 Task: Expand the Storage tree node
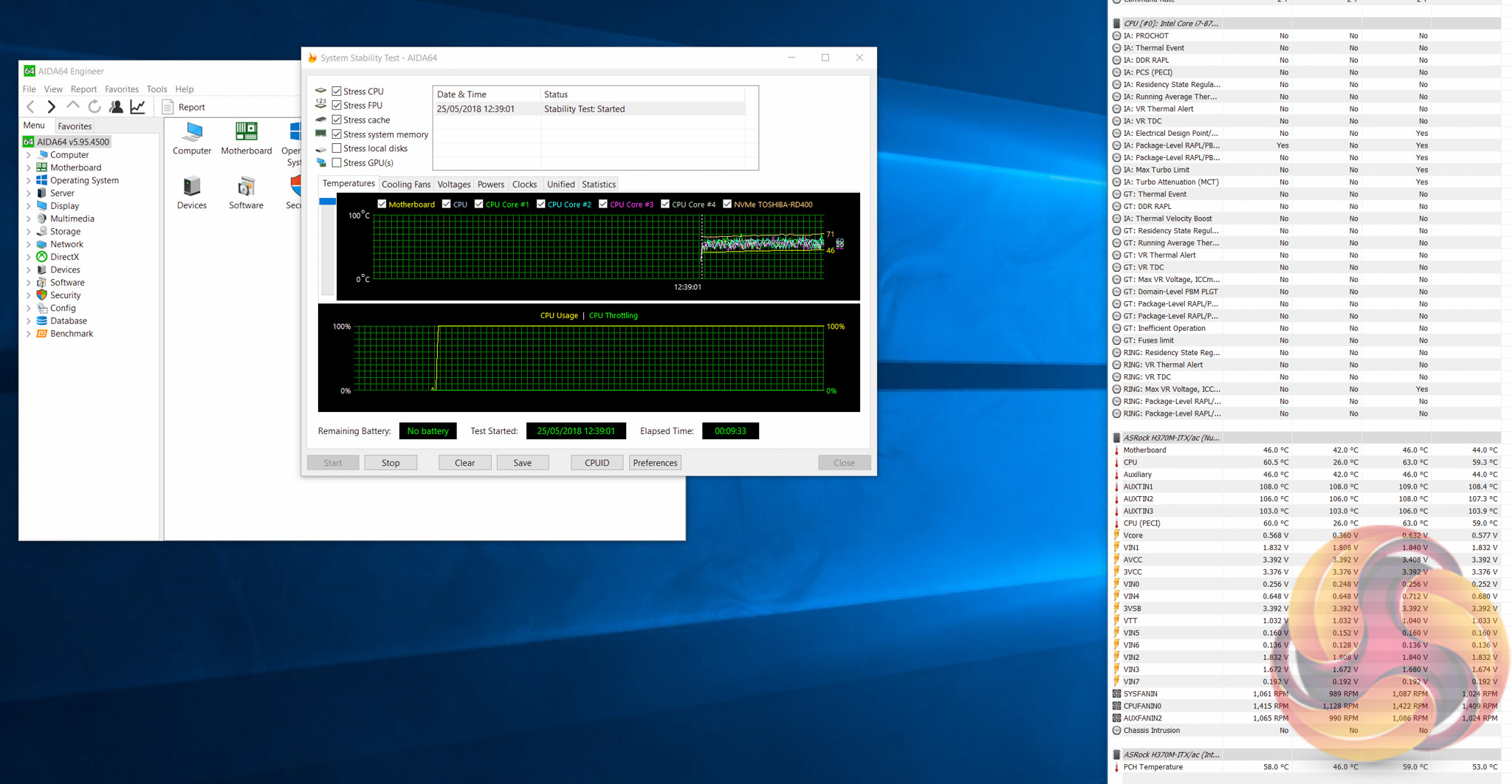coord(29,232)
